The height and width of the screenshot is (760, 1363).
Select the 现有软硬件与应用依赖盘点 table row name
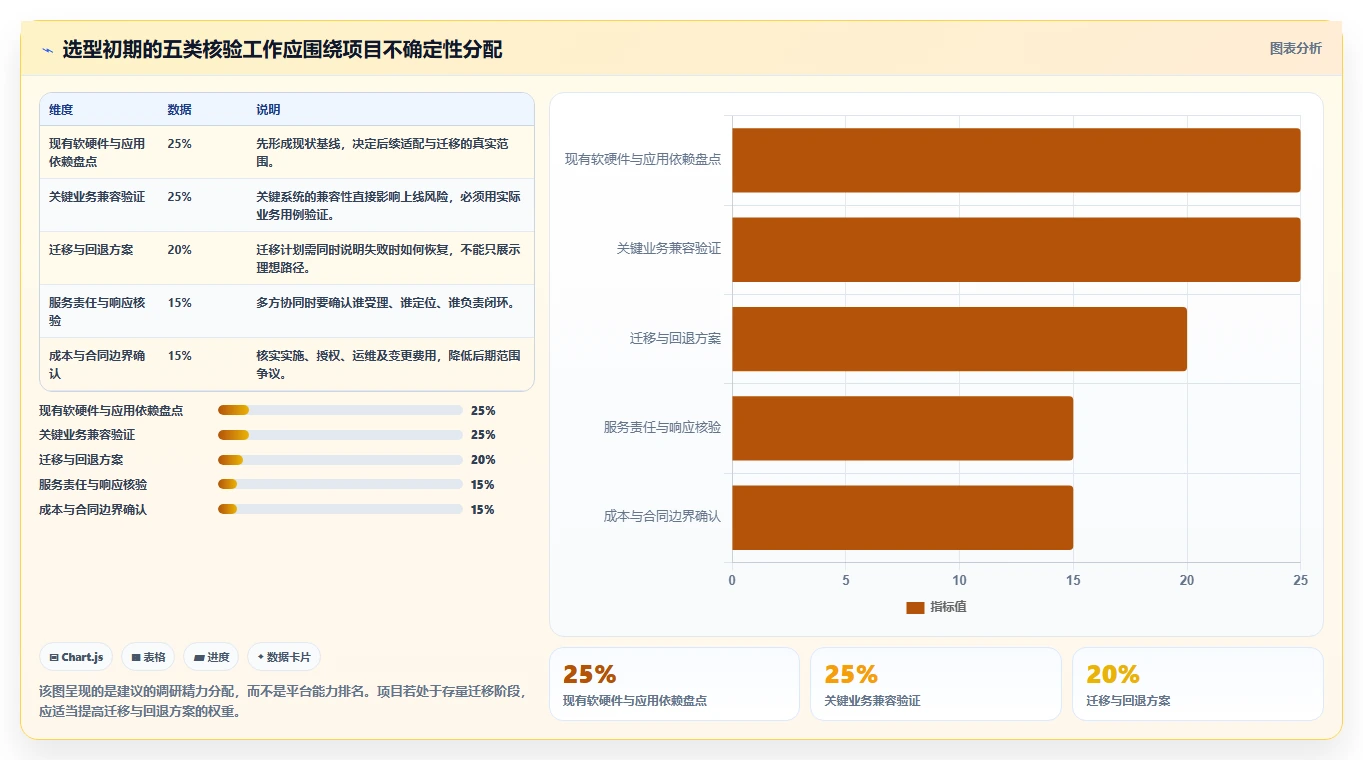[x=97, y=152]
